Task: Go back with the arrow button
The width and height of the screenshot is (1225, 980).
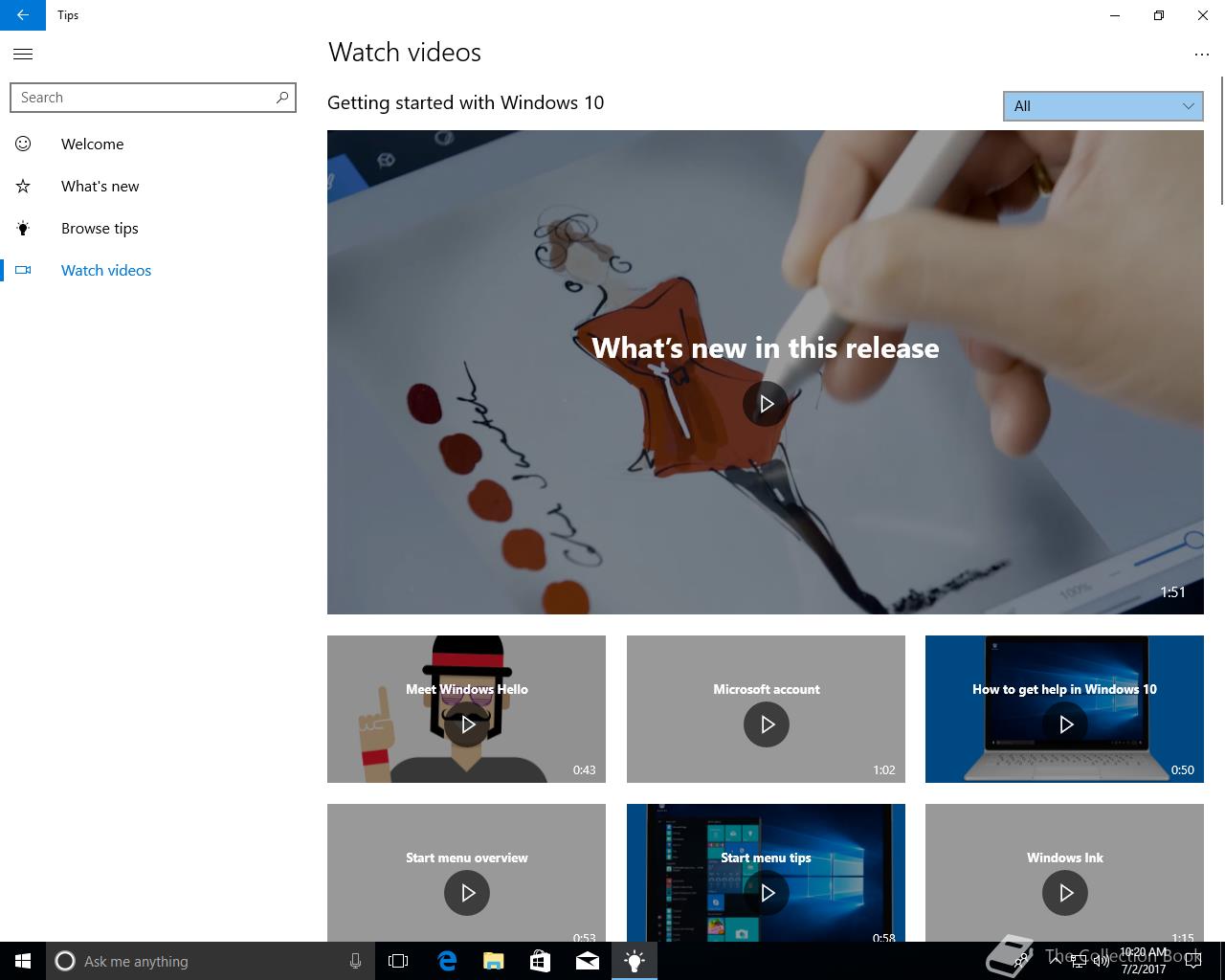Action: 23,15
